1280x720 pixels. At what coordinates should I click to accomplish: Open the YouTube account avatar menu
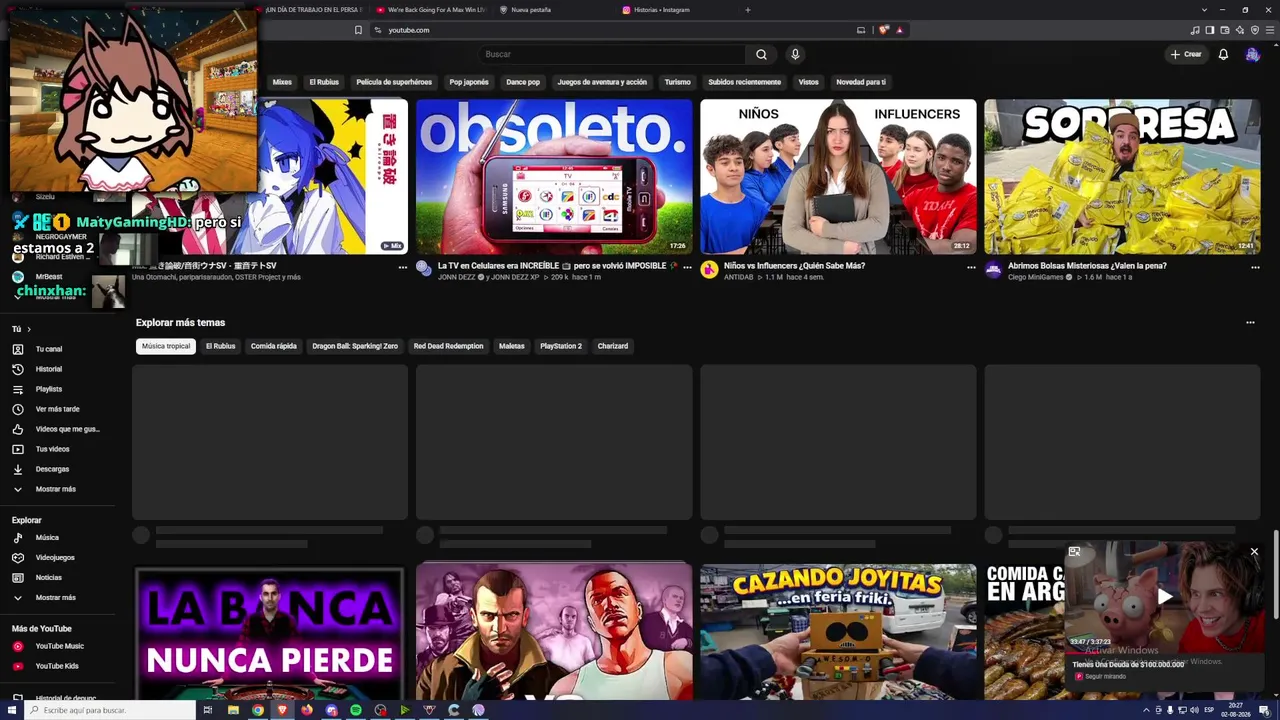[x=1252, y=54]
